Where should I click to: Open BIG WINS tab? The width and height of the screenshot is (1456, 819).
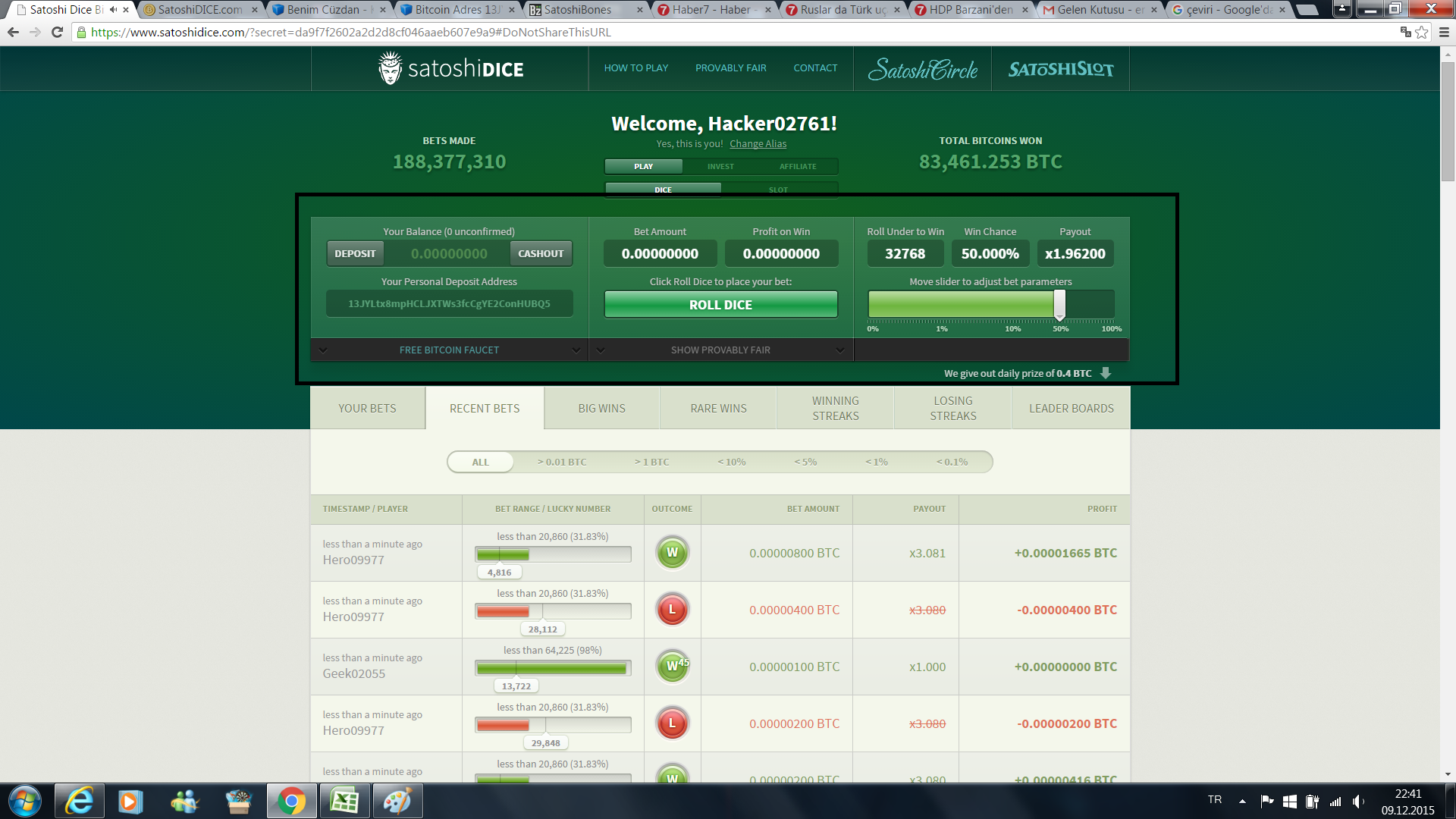[602, 408]
